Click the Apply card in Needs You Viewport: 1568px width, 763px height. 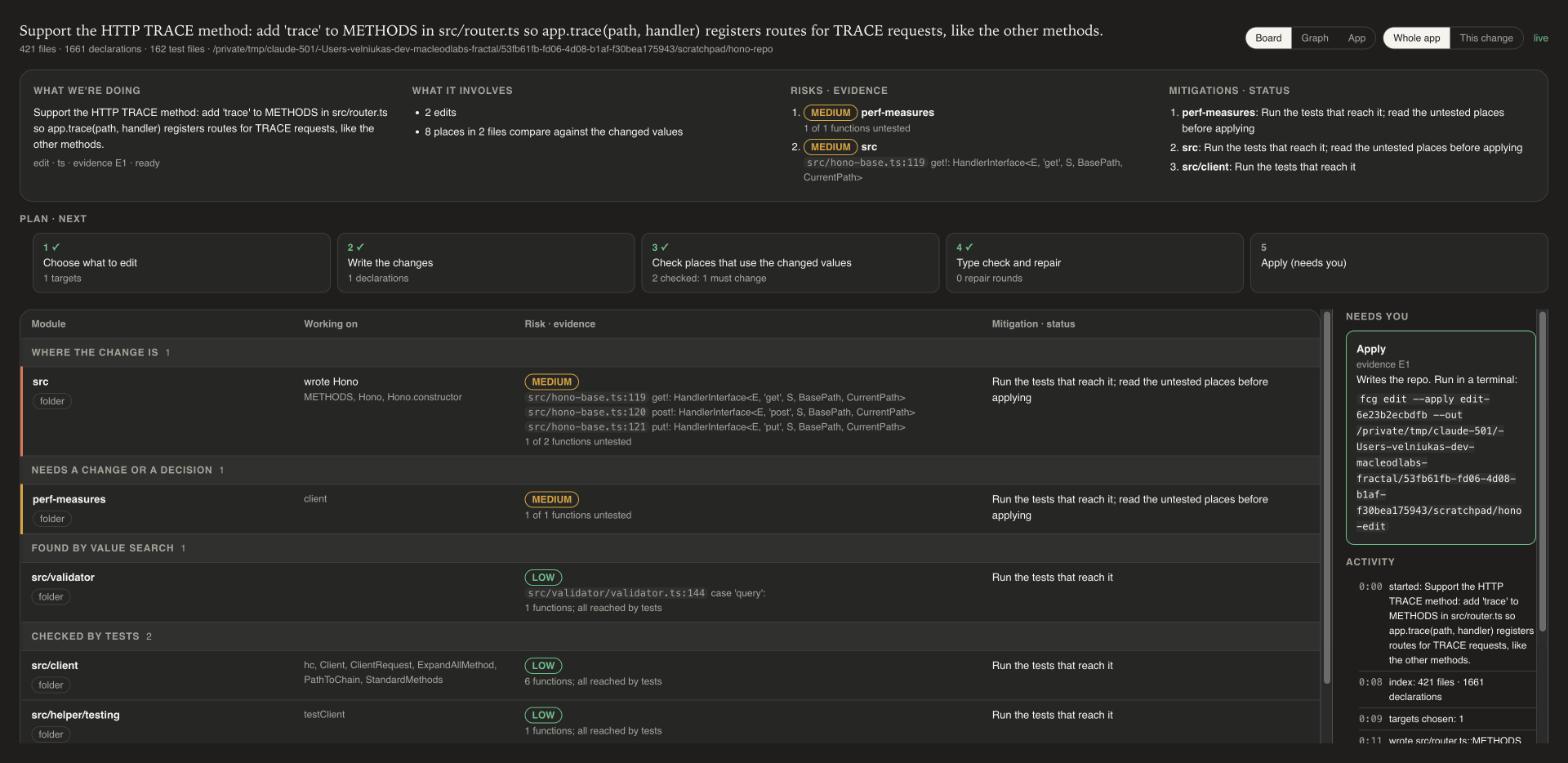point(1440,438)
